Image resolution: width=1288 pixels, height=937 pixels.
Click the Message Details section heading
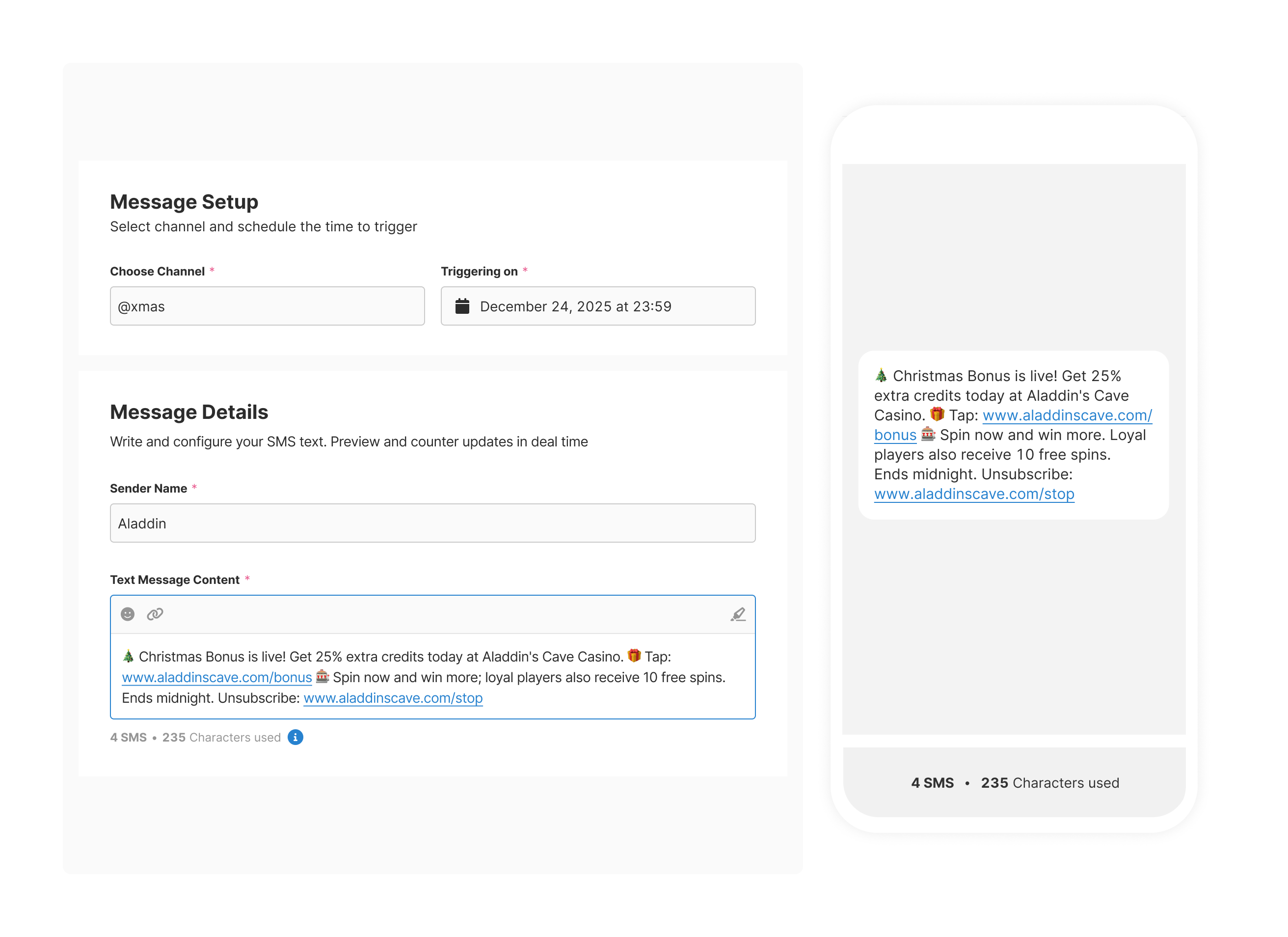point(189,412)
